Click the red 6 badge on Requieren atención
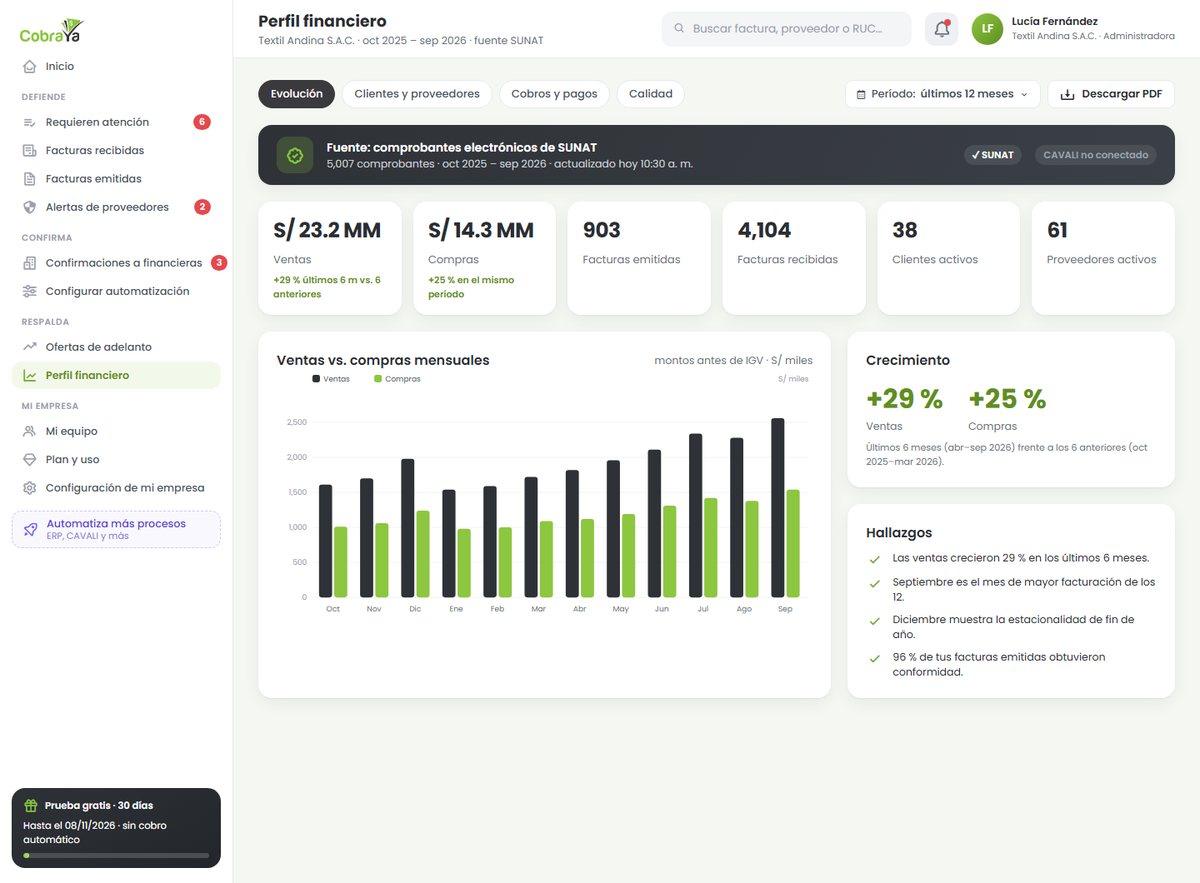The height and width of the screenshot is (883, 1200). 202,122
